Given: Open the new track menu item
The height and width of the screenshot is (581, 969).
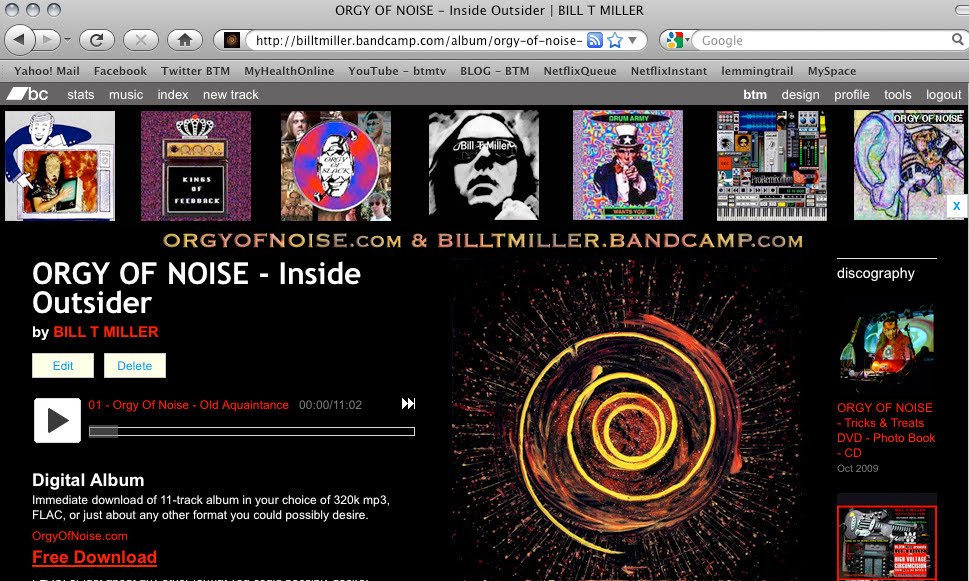Looking at the screenshot, I should 231,95.
